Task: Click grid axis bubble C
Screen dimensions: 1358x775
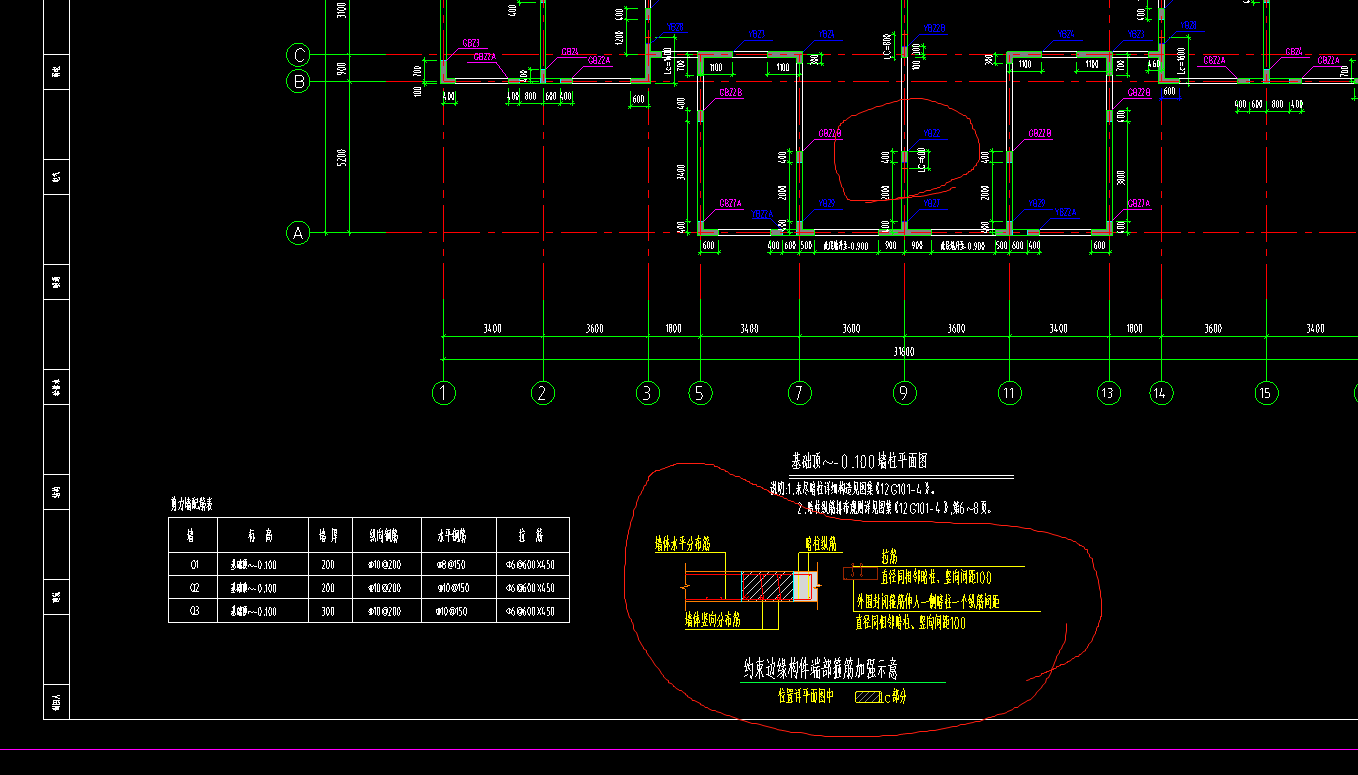Action: click(298, 54)
